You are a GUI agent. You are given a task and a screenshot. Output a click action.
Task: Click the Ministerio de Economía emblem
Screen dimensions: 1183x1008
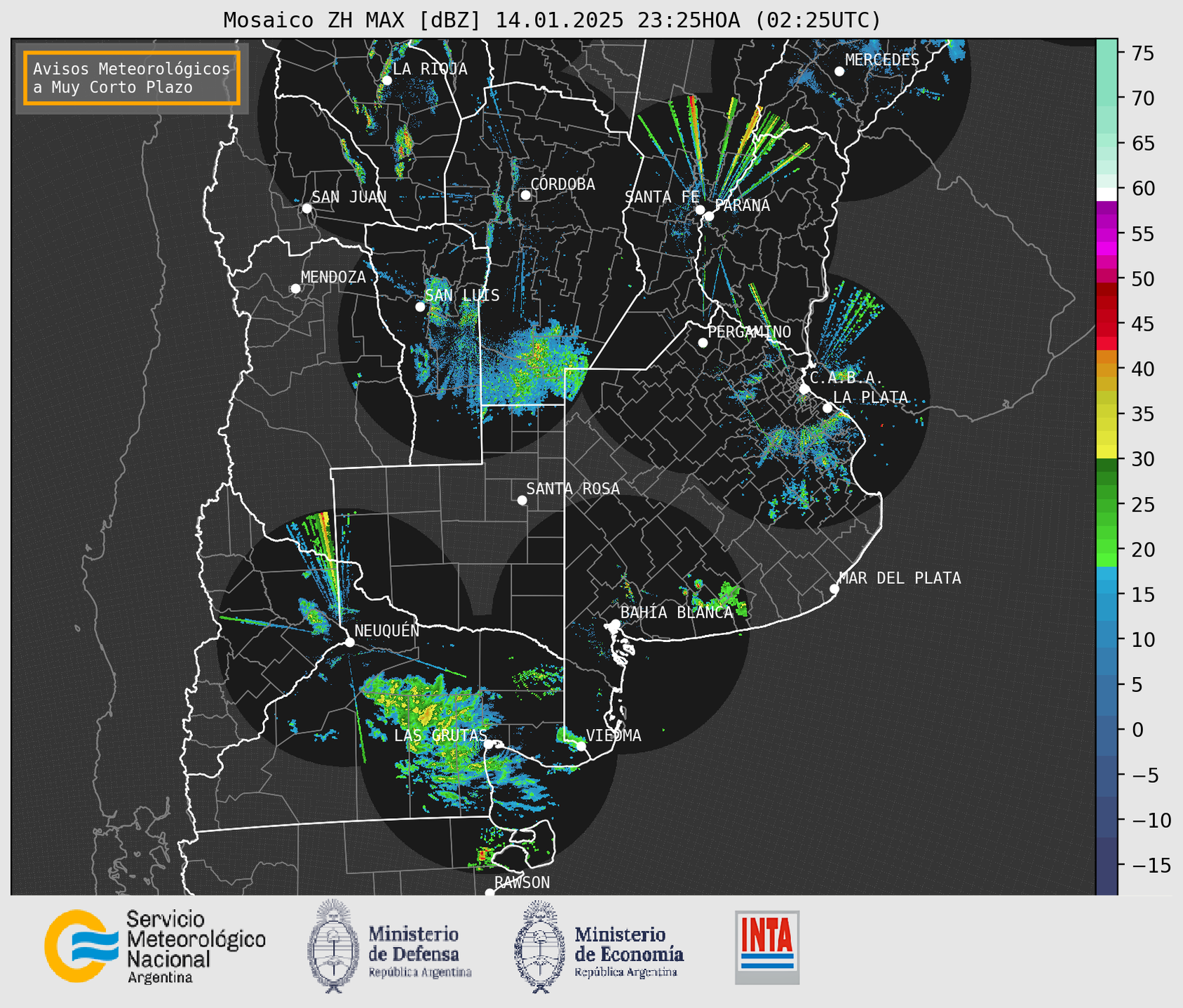pyautogui.click(x=540, y=946)
